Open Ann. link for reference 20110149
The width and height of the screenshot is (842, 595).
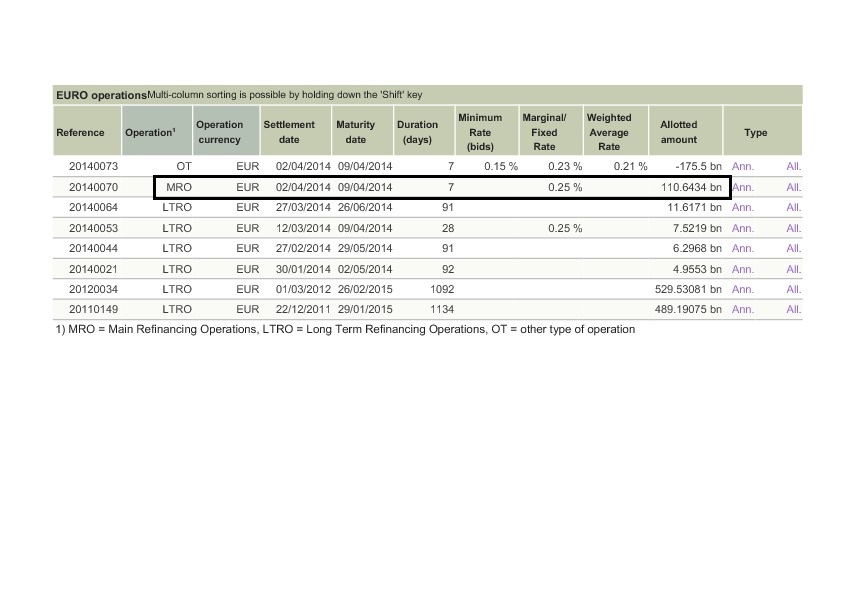point(743,309)
